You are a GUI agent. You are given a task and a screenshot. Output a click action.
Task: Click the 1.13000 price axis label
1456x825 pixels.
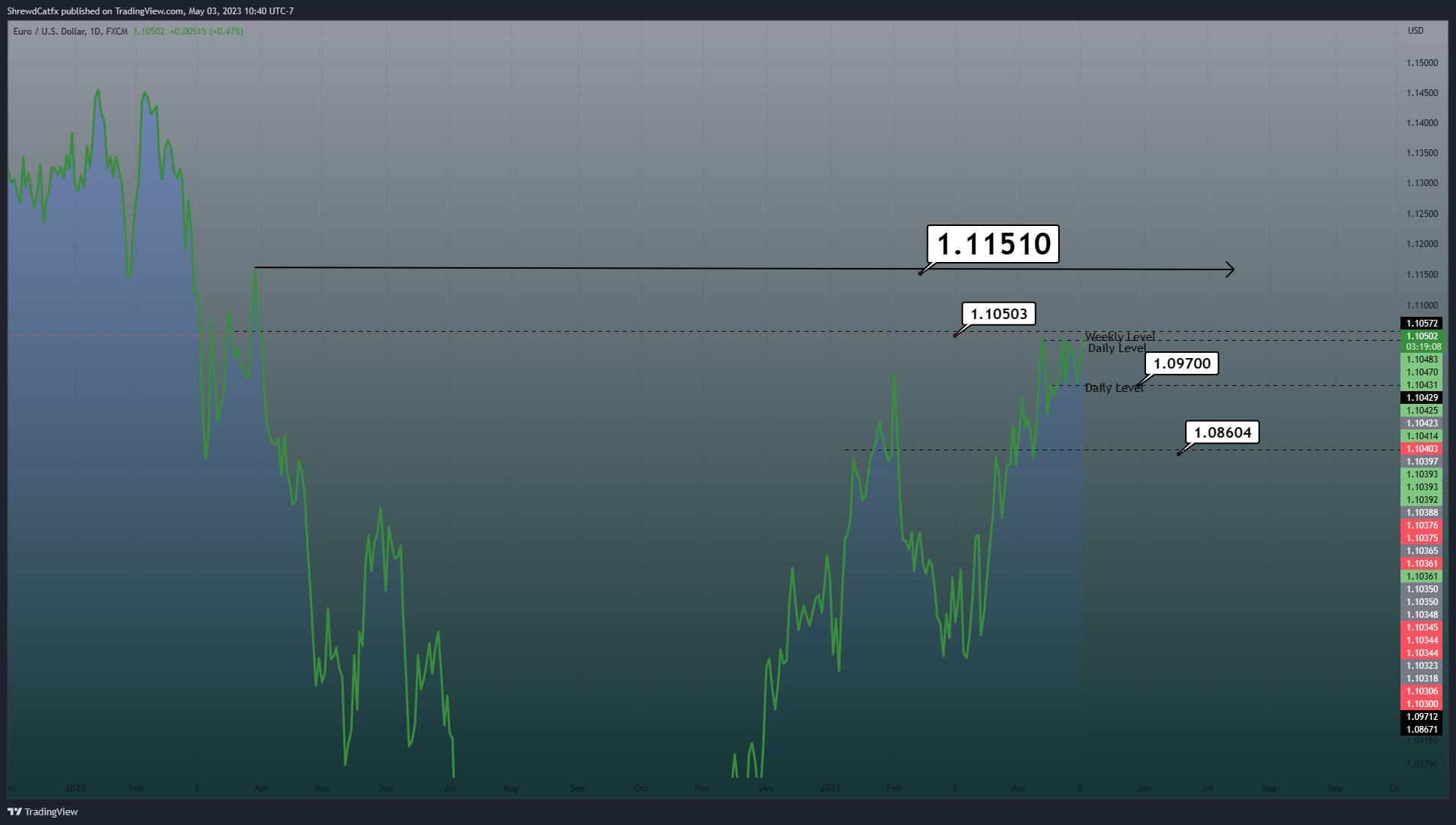coord(1422,183)
